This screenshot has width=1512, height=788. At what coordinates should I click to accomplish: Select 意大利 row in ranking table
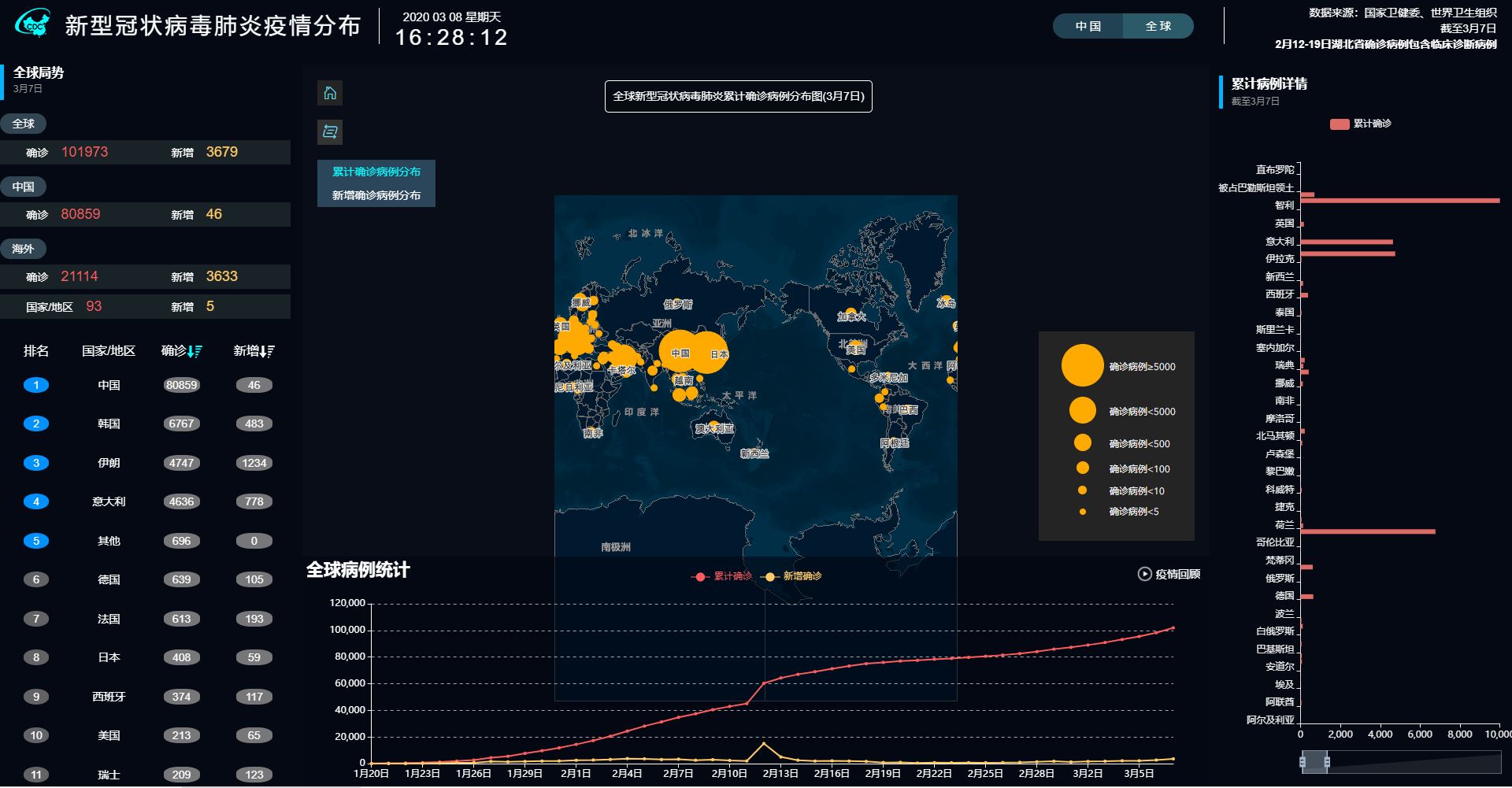pos(146,501)
